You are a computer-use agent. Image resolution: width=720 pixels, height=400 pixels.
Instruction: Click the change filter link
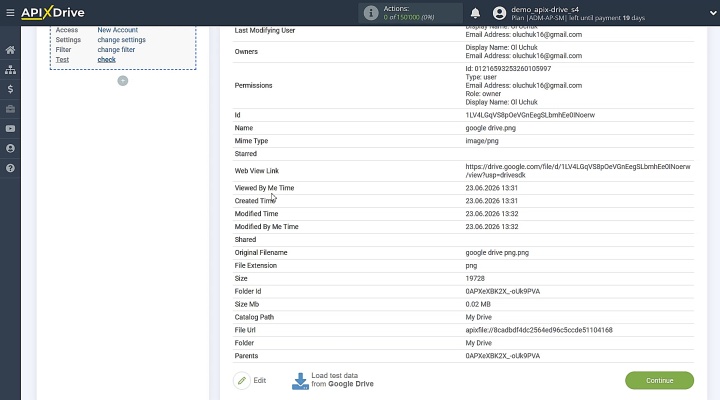coord(116,50)
